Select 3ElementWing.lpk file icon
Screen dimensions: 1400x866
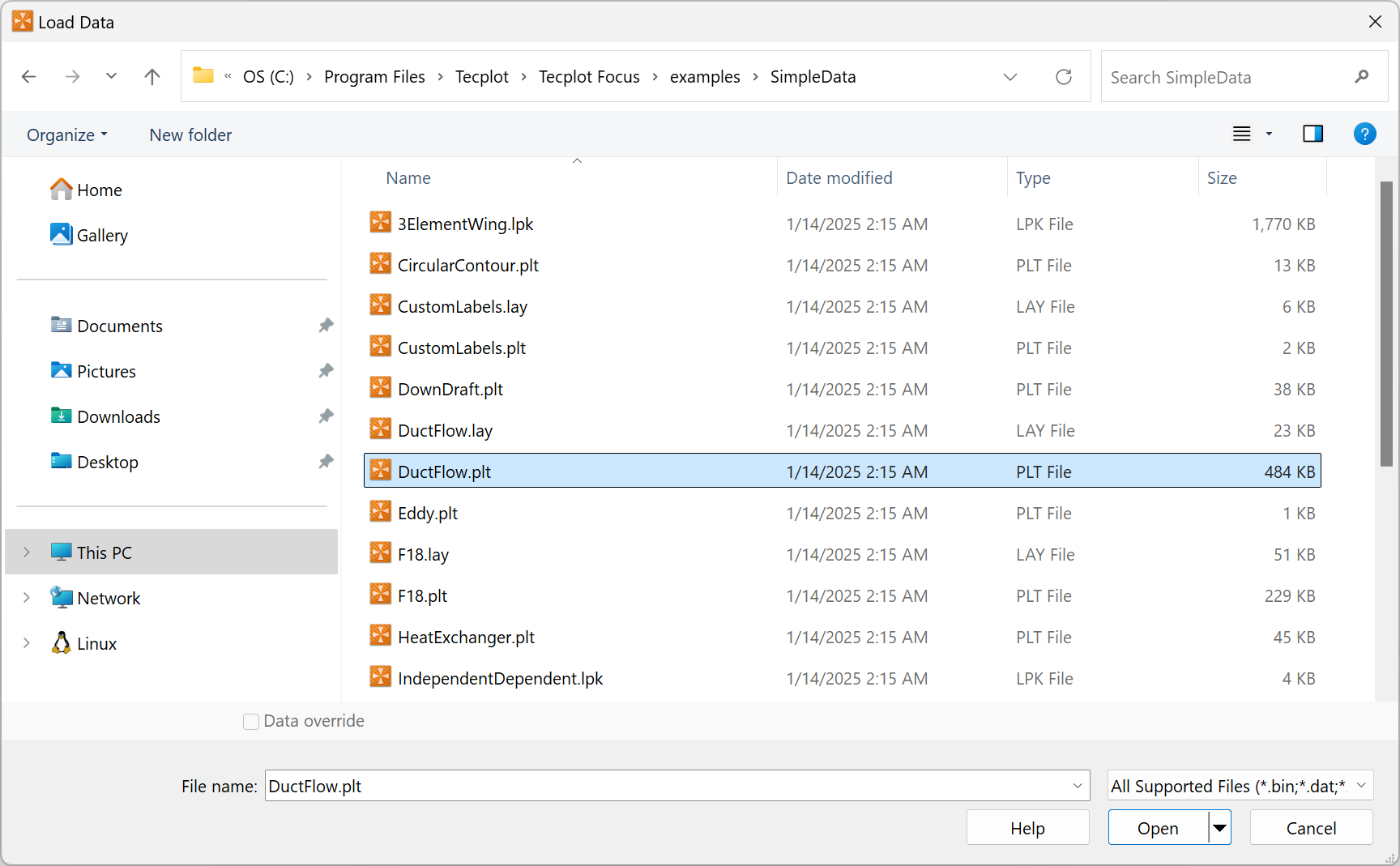coord(380,222)
